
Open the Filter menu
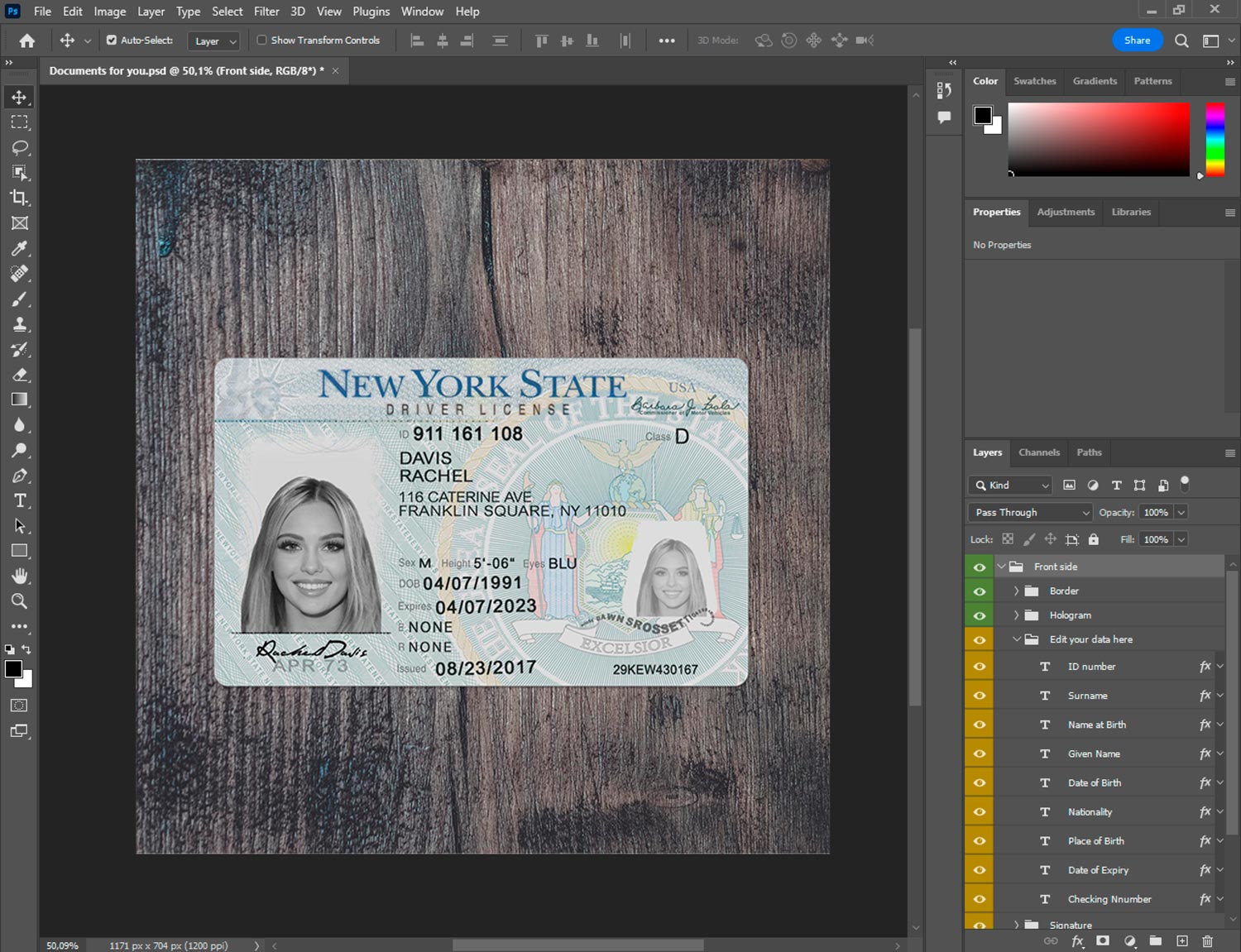266,12
